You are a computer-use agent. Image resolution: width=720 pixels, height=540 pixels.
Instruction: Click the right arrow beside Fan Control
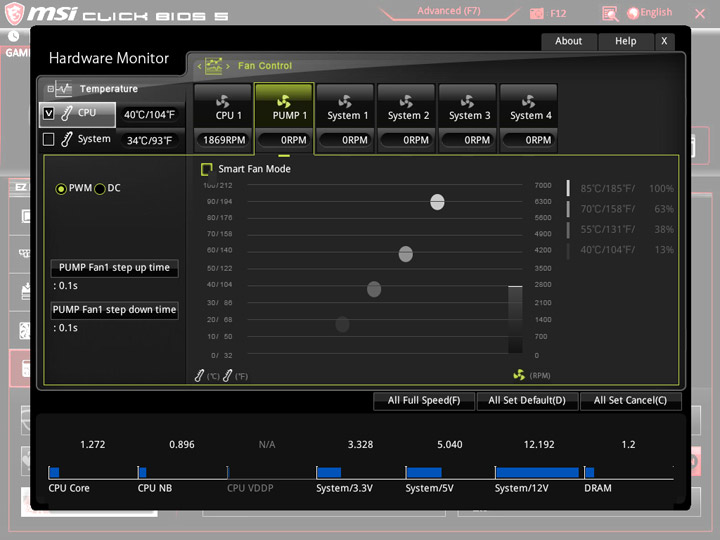(x=228, y=67)
